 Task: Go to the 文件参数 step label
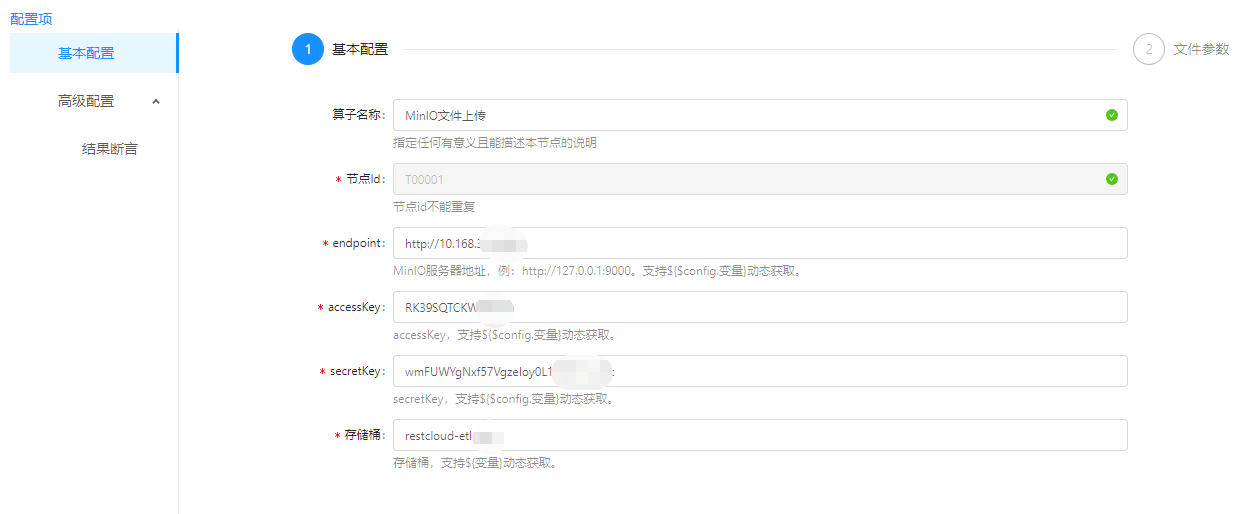[1201, 49]
